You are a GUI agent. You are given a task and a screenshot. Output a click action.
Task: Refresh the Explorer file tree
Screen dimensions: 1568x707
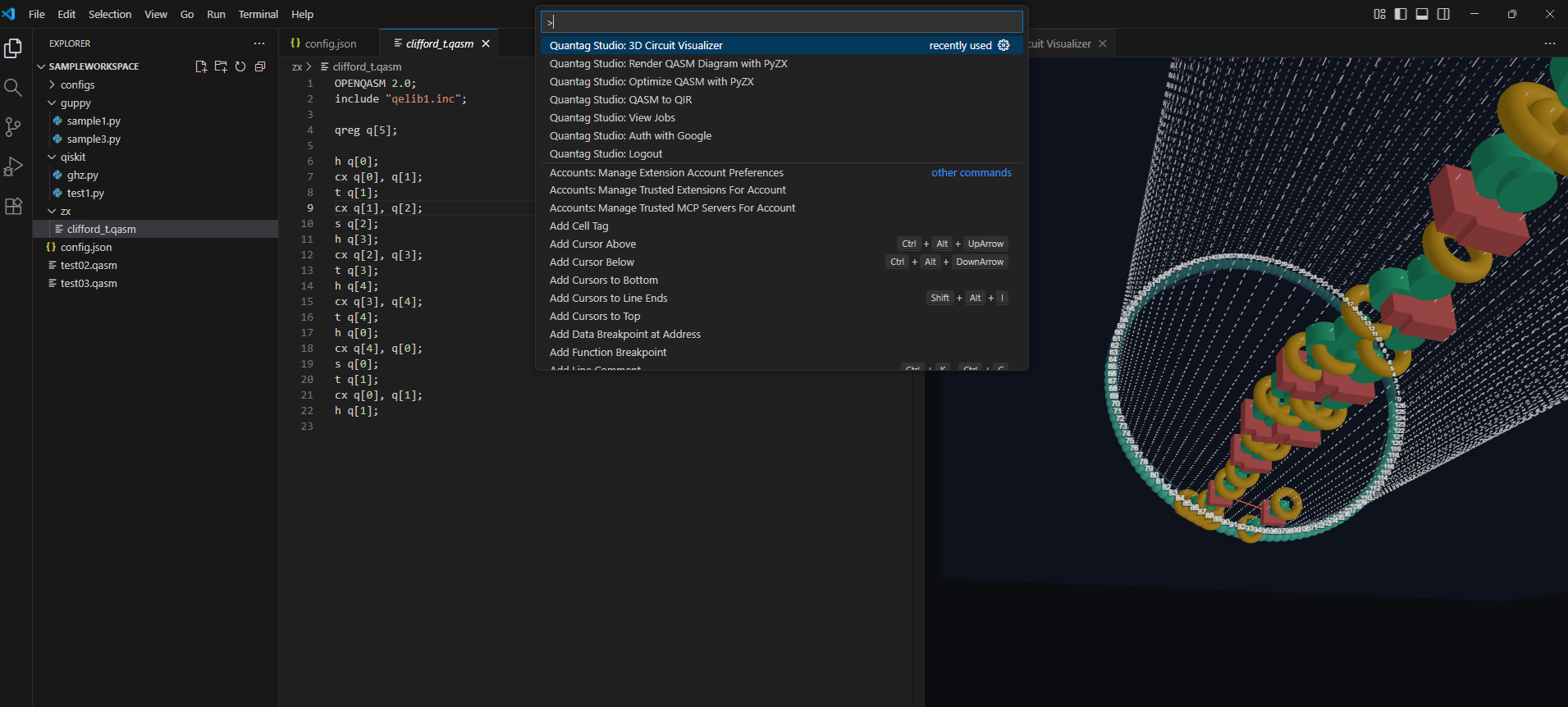240,66
